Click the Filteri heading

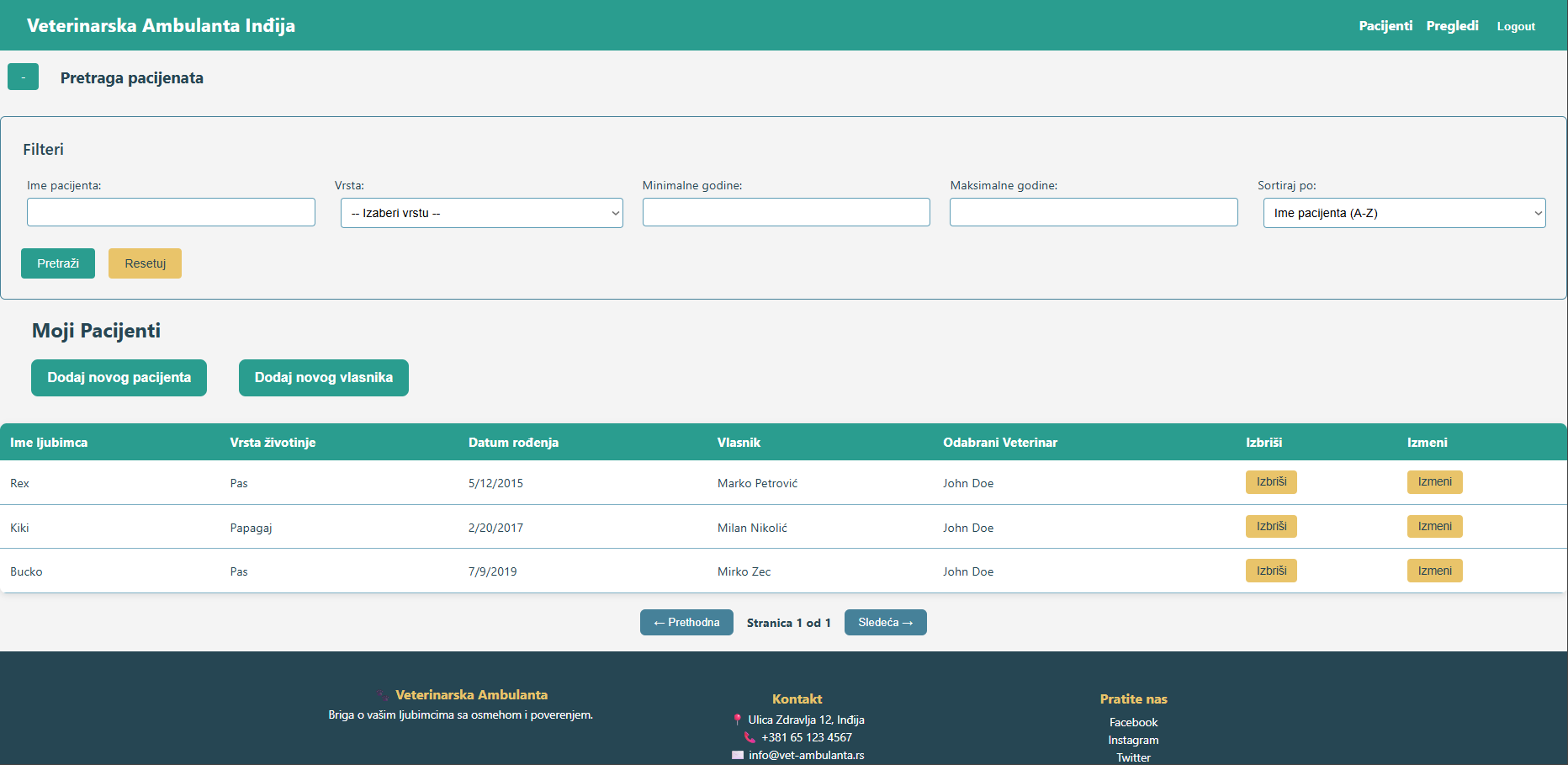tap(43, 150)
